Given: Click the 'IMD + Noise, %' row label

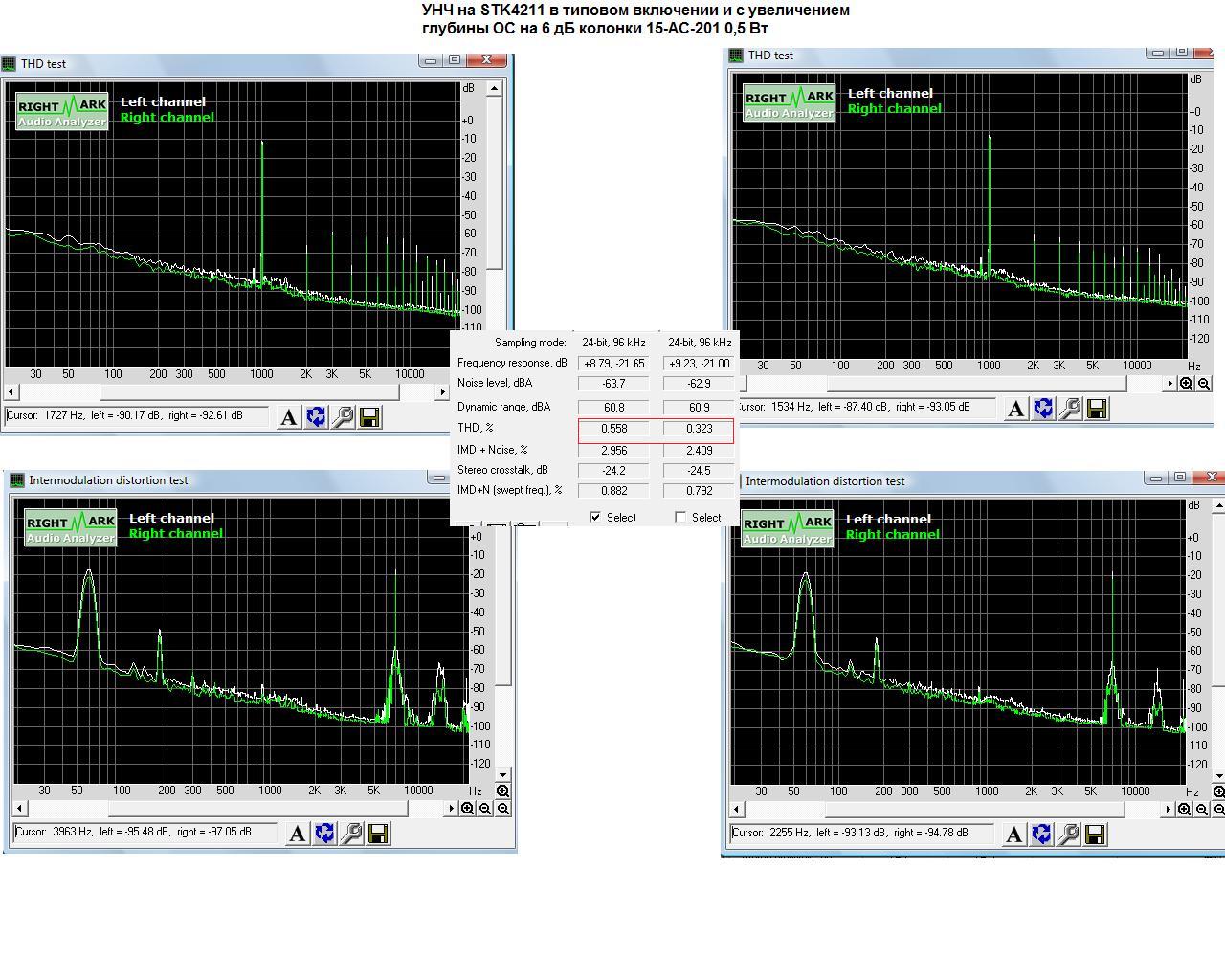Looking at the screenshot, I should [493, 450].
